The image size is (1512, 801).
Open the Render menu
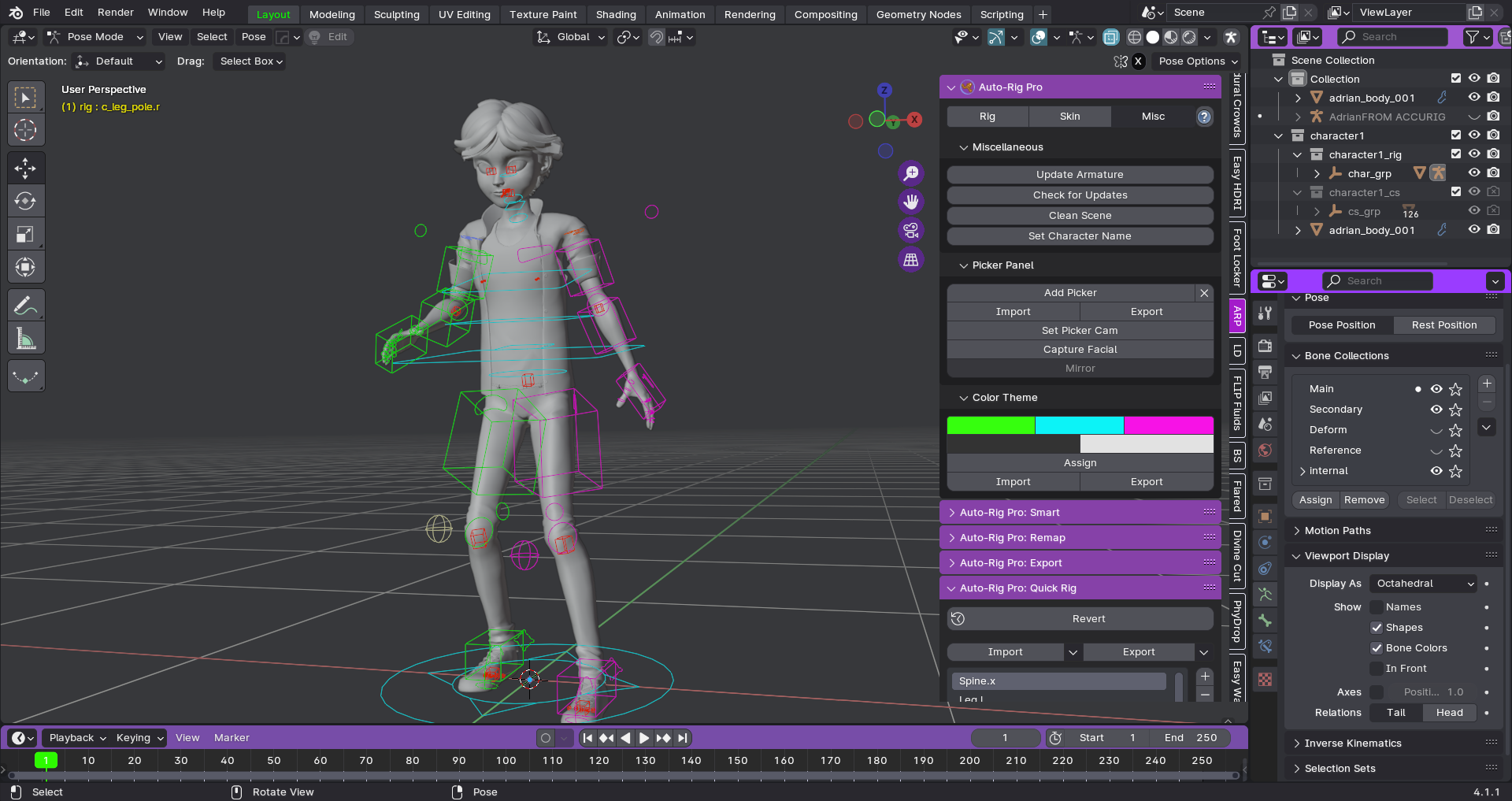(116, 13)
